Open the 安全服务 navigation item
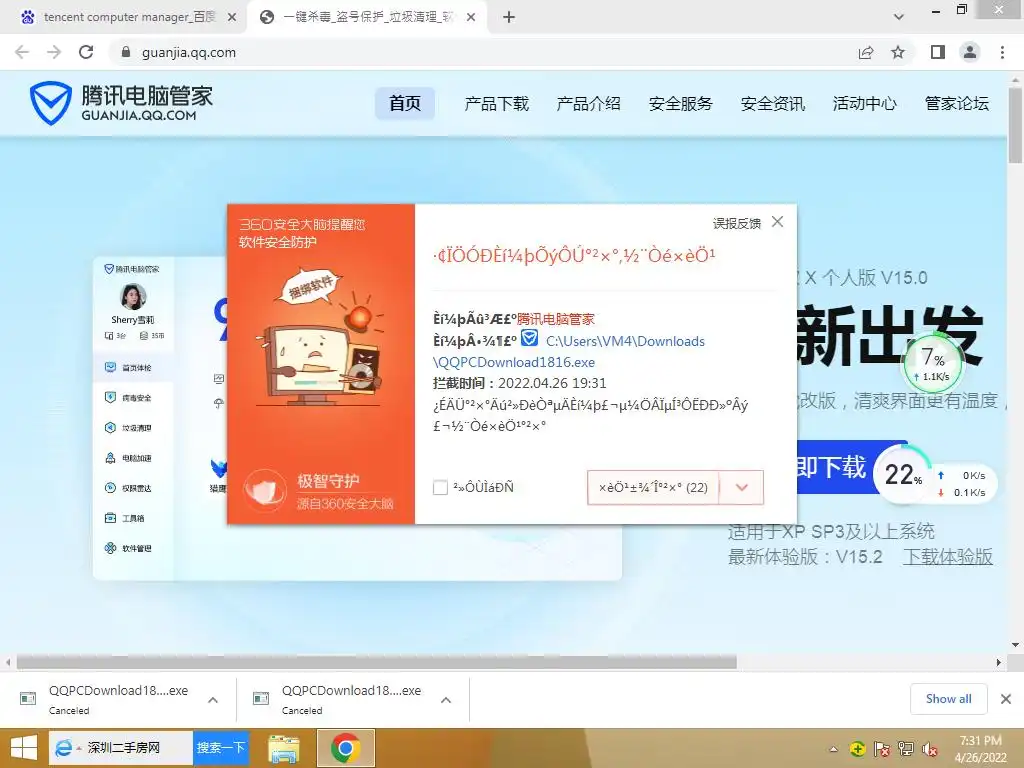Viewport: 1024px width, 768px height. pyautogui.click(x=680, y=103)
